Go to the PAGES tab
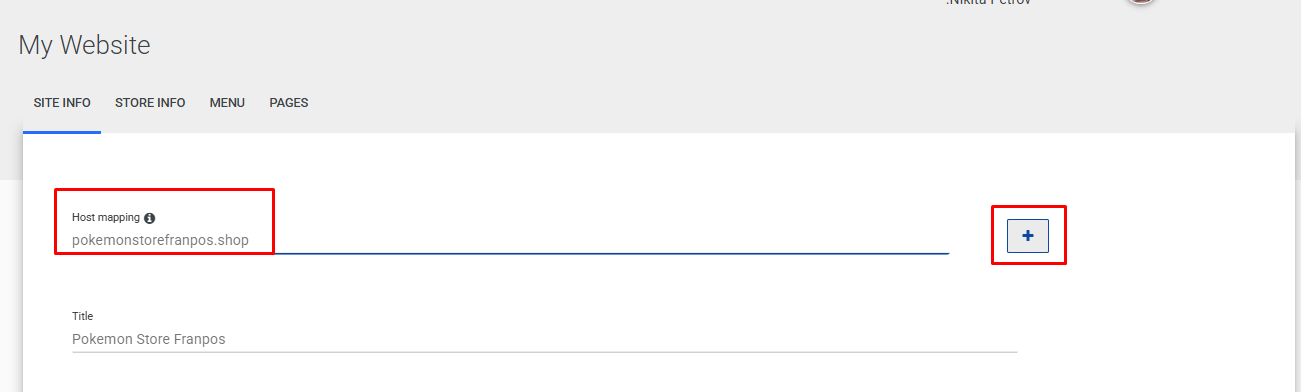The width and height of the screenshot is (1301, 392). (289, 103)
